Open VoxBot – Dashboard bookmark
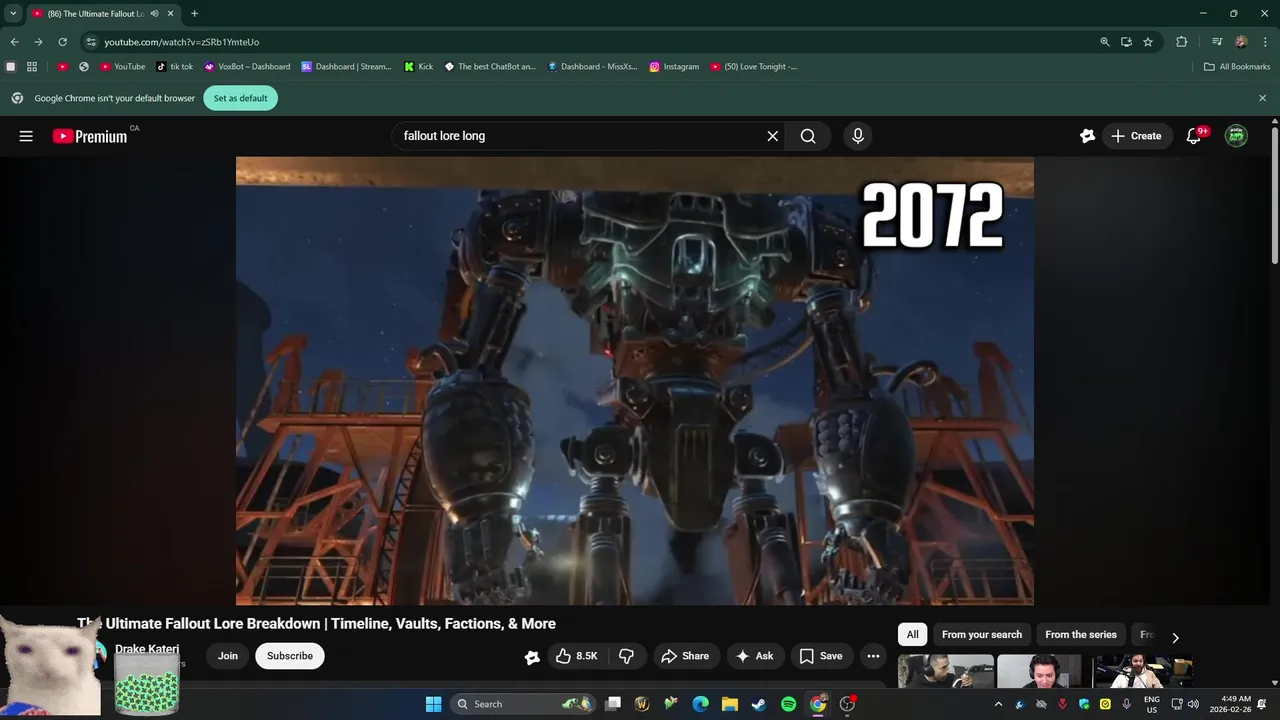 tap(247, 67)
